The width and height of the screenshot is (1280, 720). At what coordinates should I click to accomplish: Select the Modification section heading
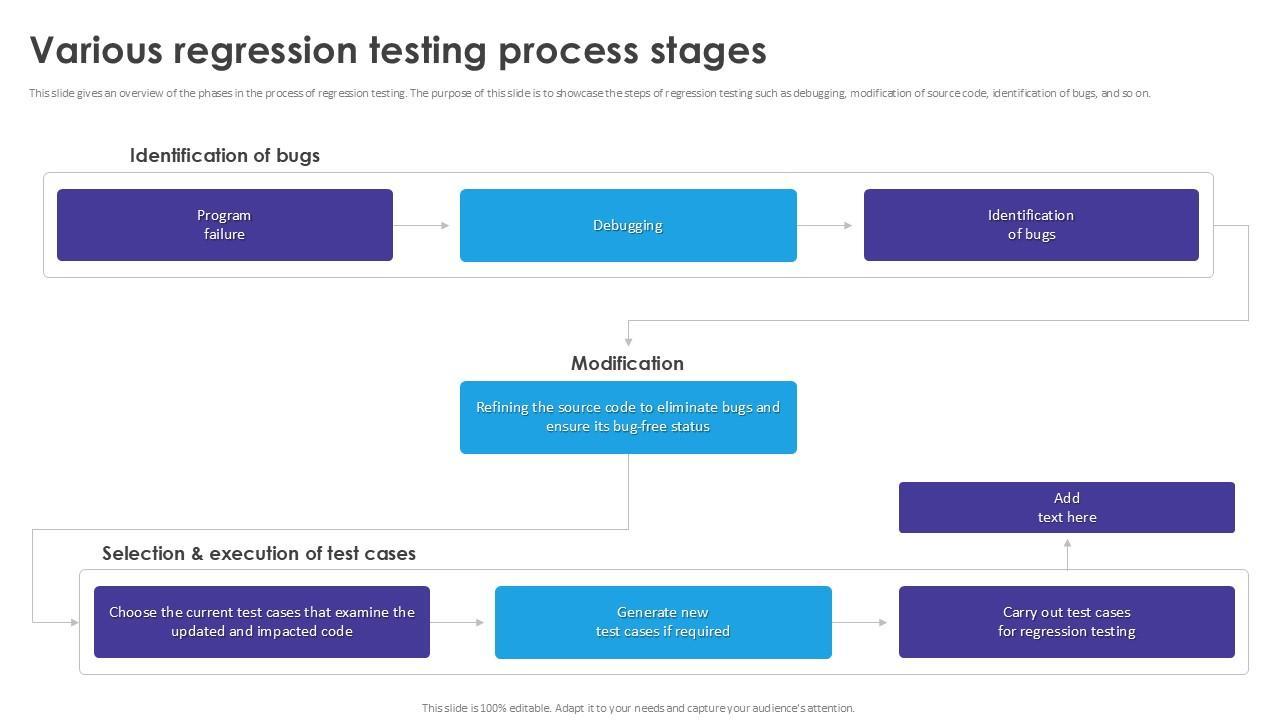point(627,363)
